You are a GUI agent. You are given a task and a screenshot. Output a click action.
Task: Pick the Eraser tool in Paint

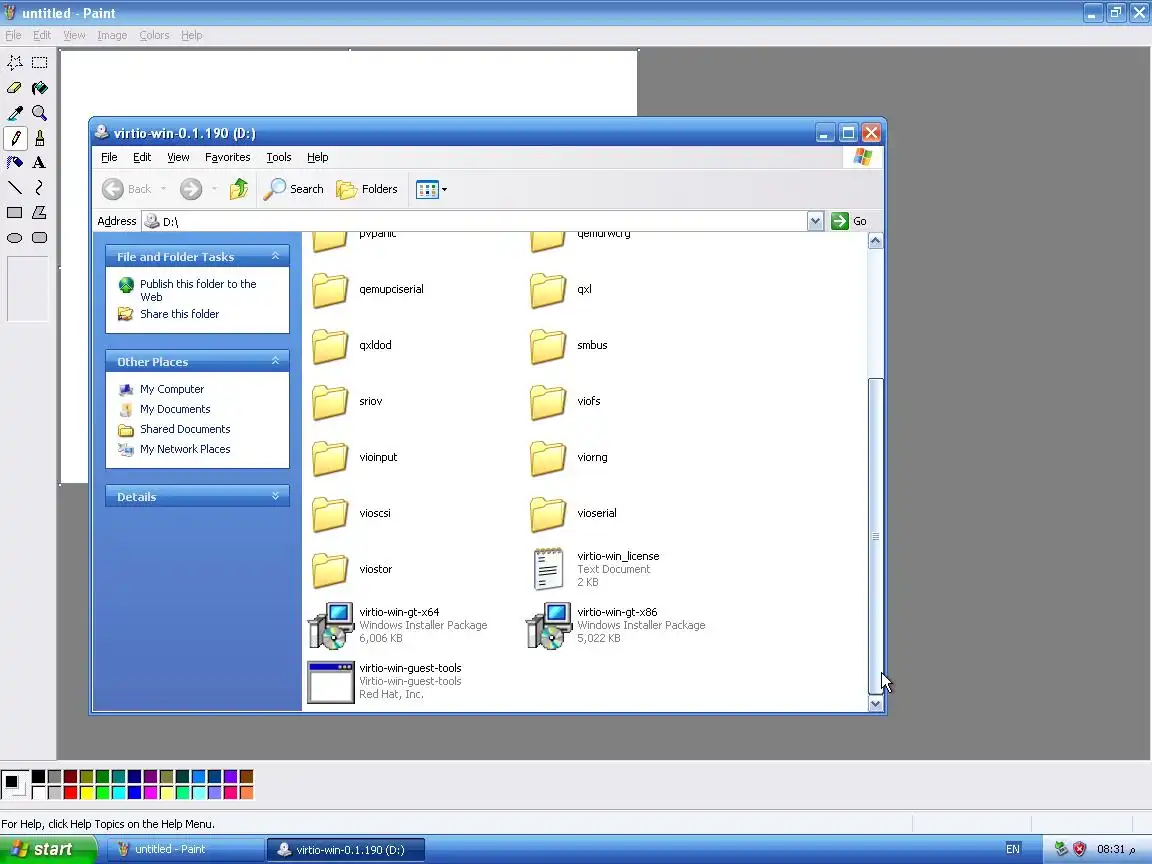tap(15, 88)
